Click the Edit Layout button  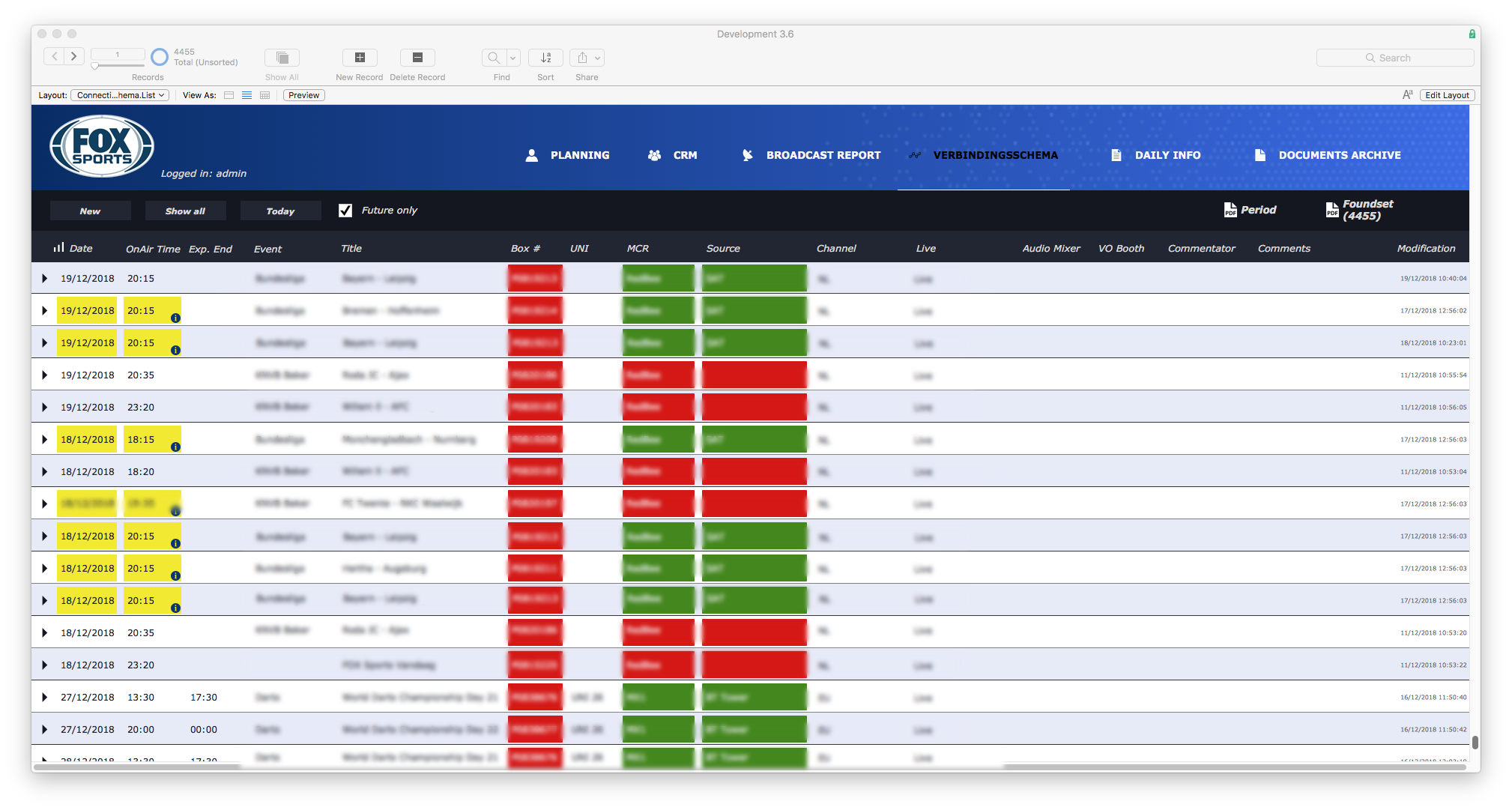click(1447, 95)
